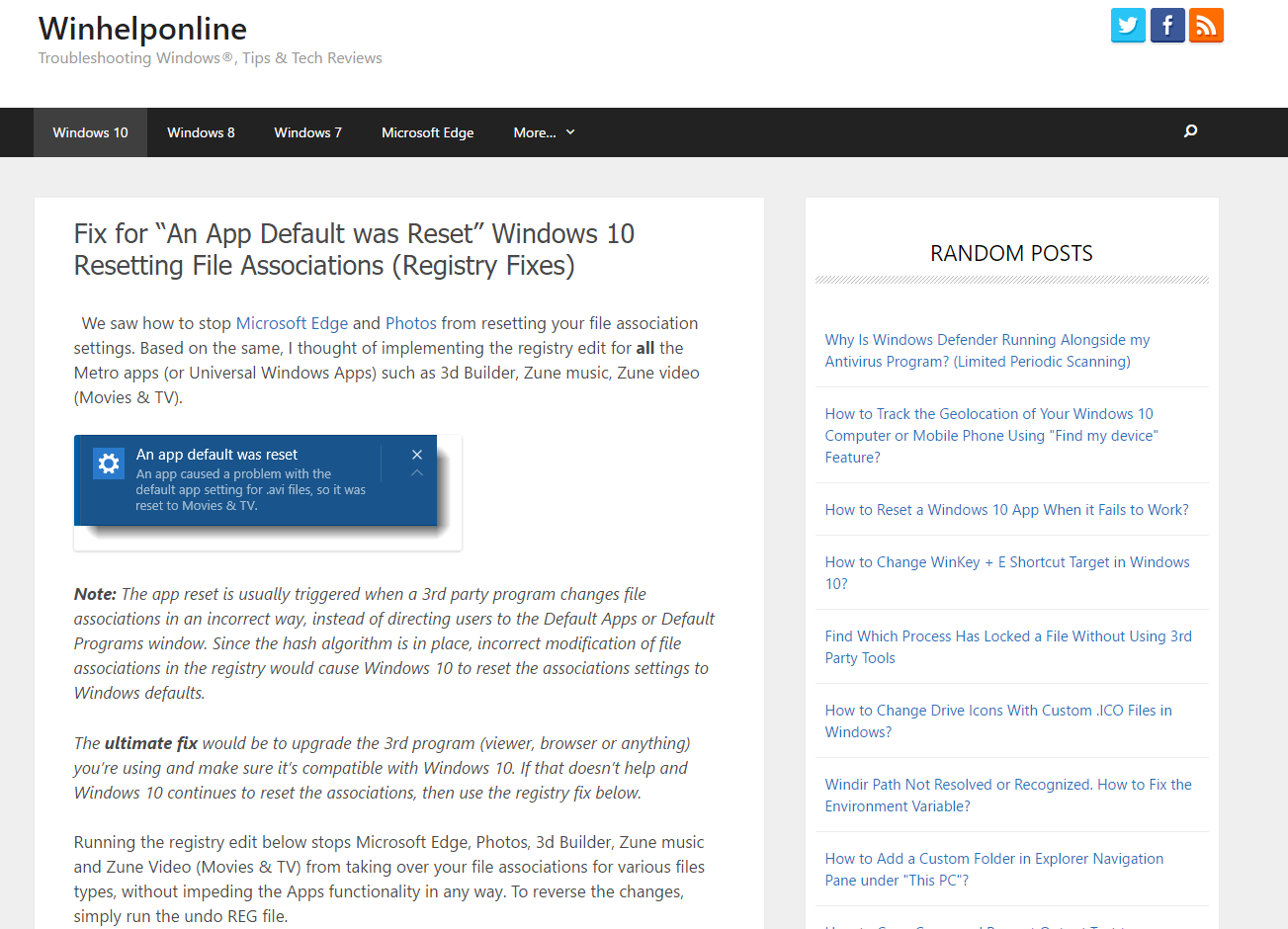Click the site tagline Troubleshooting Windows text

coord(210,58)
